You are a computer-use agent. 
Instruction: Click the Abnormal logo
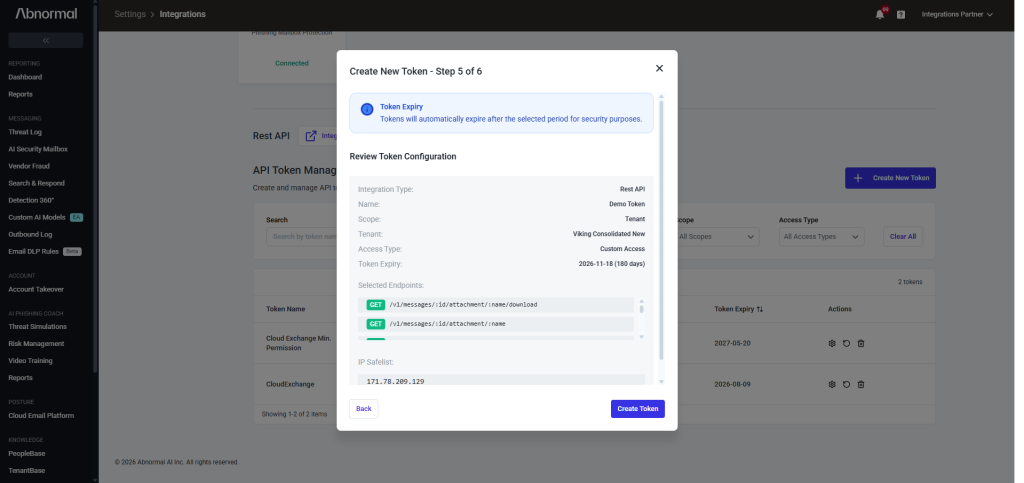coord(46,14)
